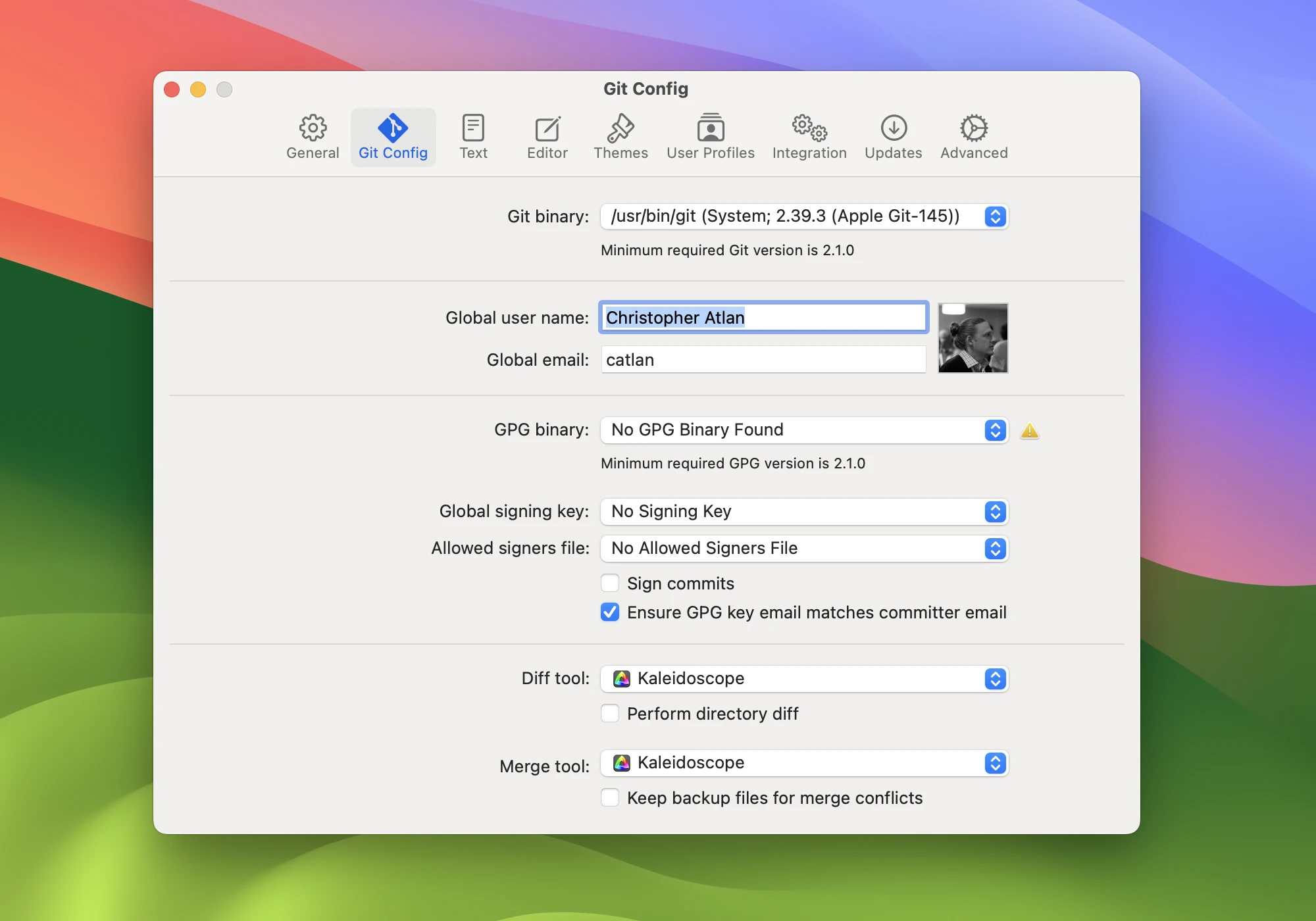Screen dimensions: 1316x921
Task: Open User Profiles preferences
Action: [x=710, y=137]
